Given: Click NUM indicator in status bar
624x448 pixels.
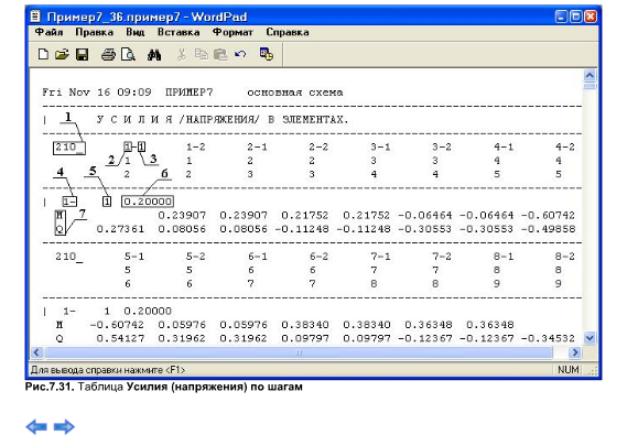Looking at the screenshot, I should [568, 370].
